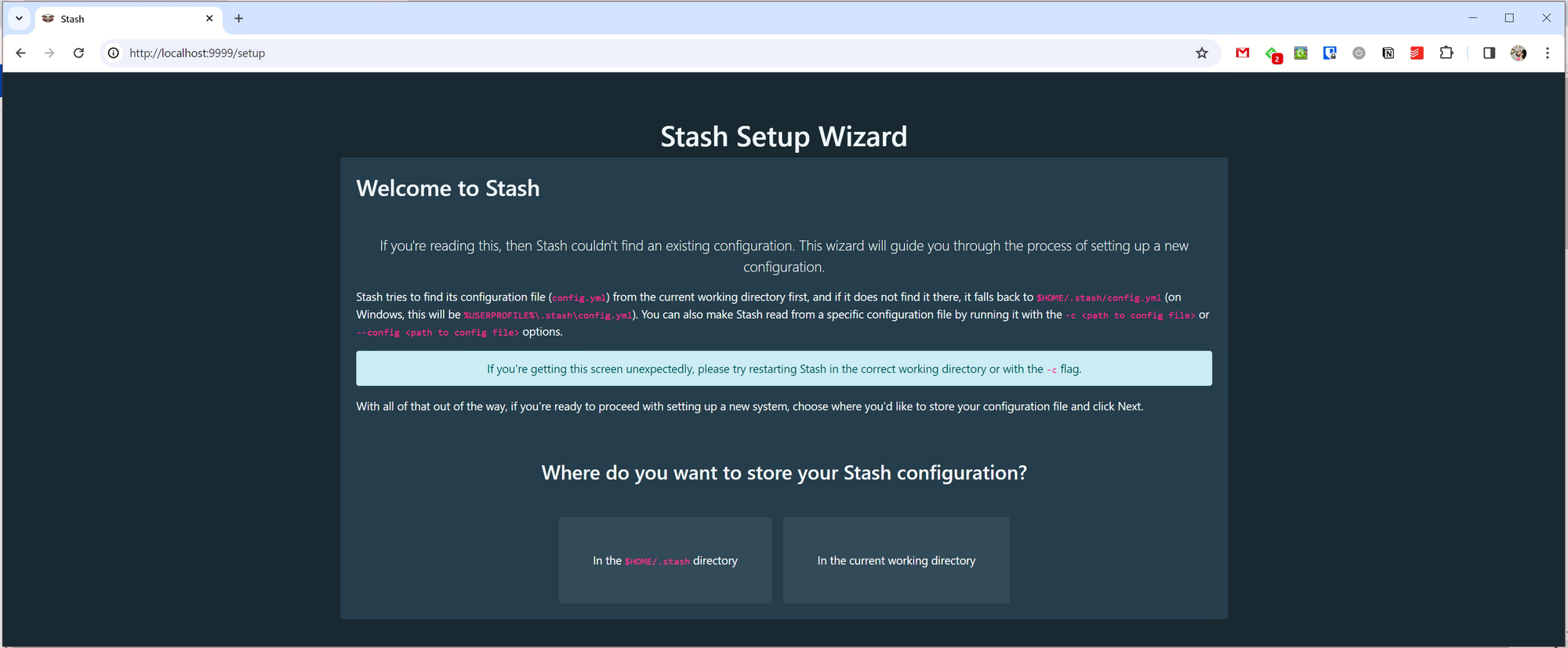The image size is (1568, 648).
Task: Open the Todoist extension icon
Action: 1417,53
